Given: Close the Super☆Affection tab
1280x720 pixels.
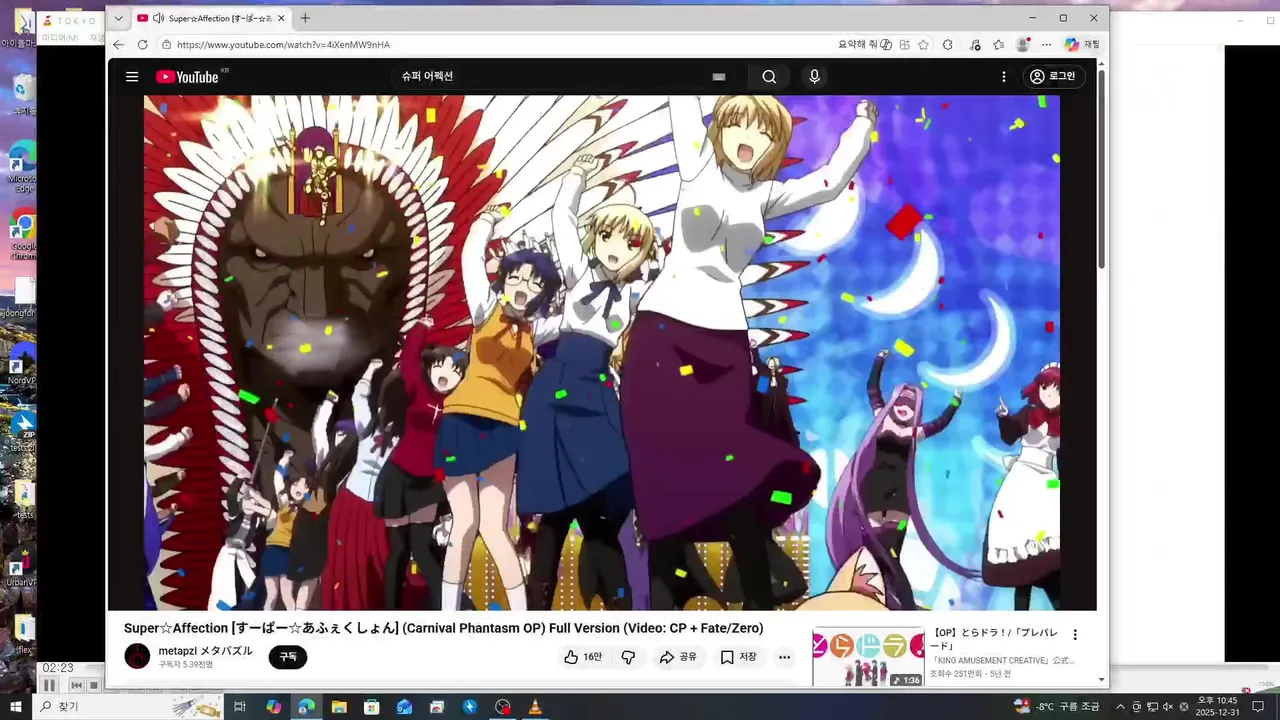Looking at the screenshot, I should click(x=281, y=18).
